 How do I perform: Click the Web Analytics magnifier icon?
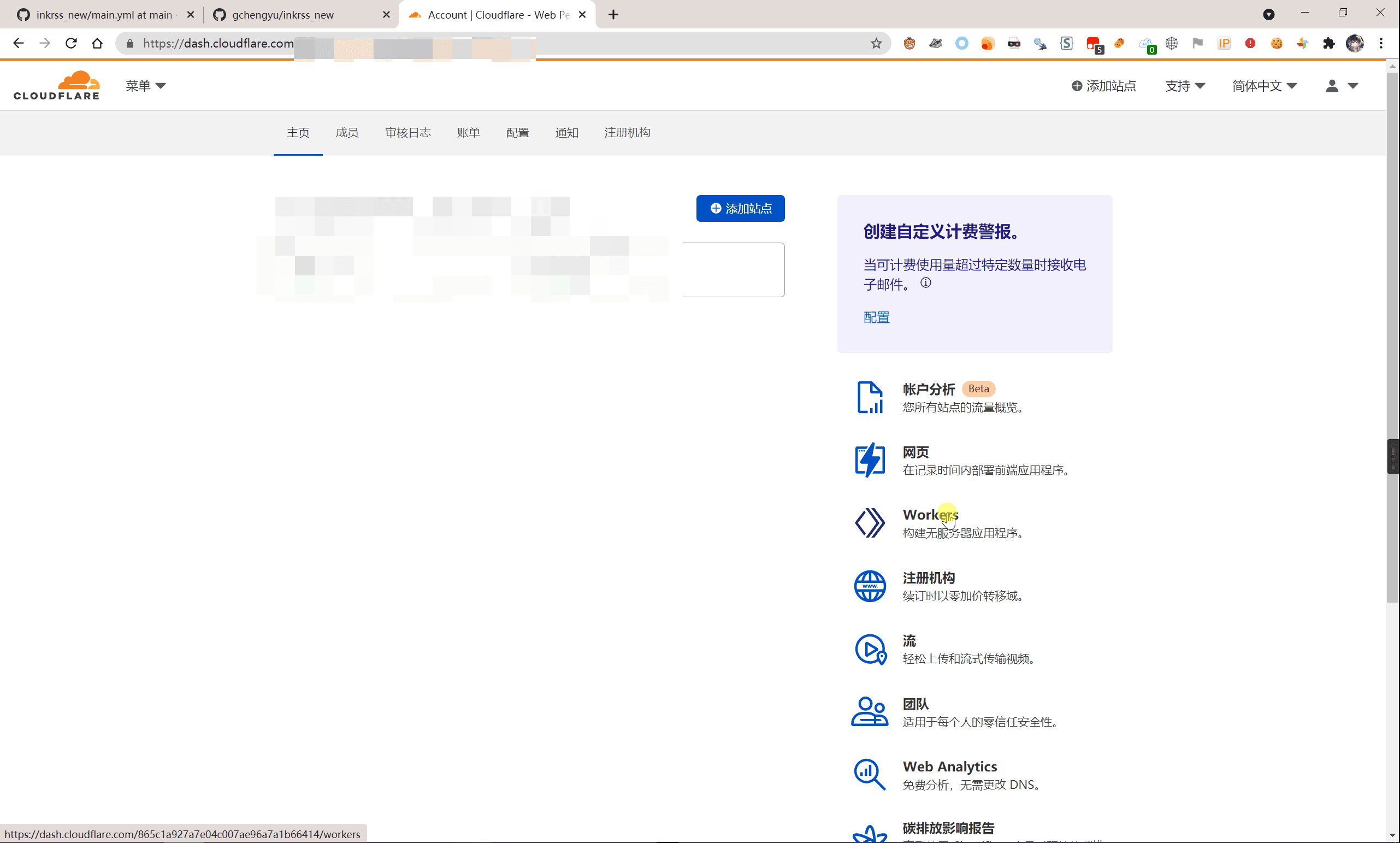point(870,774)
